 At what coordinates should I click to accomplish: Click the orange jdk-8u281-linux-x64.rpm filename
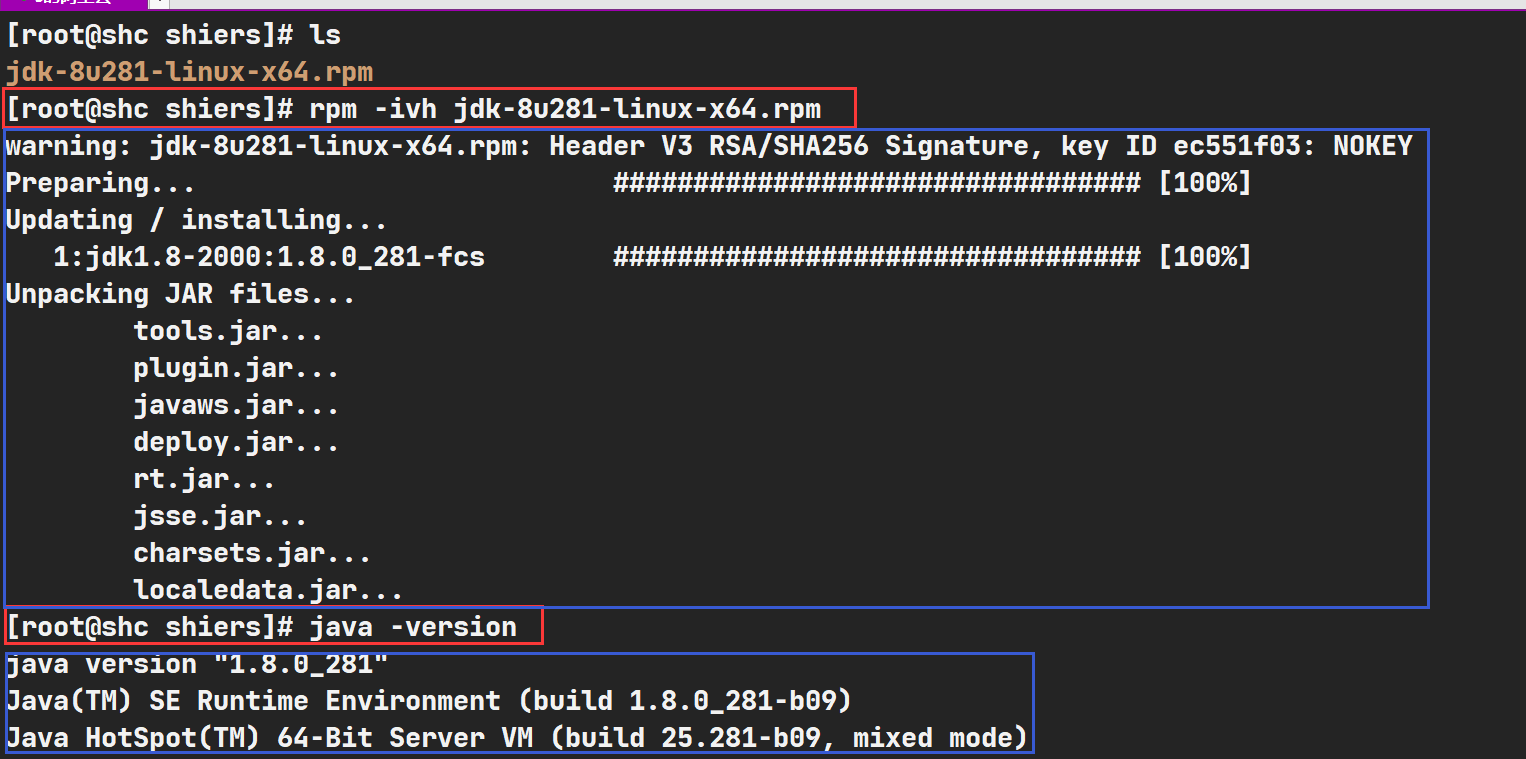pyautogui.click(x=190, y=72)
